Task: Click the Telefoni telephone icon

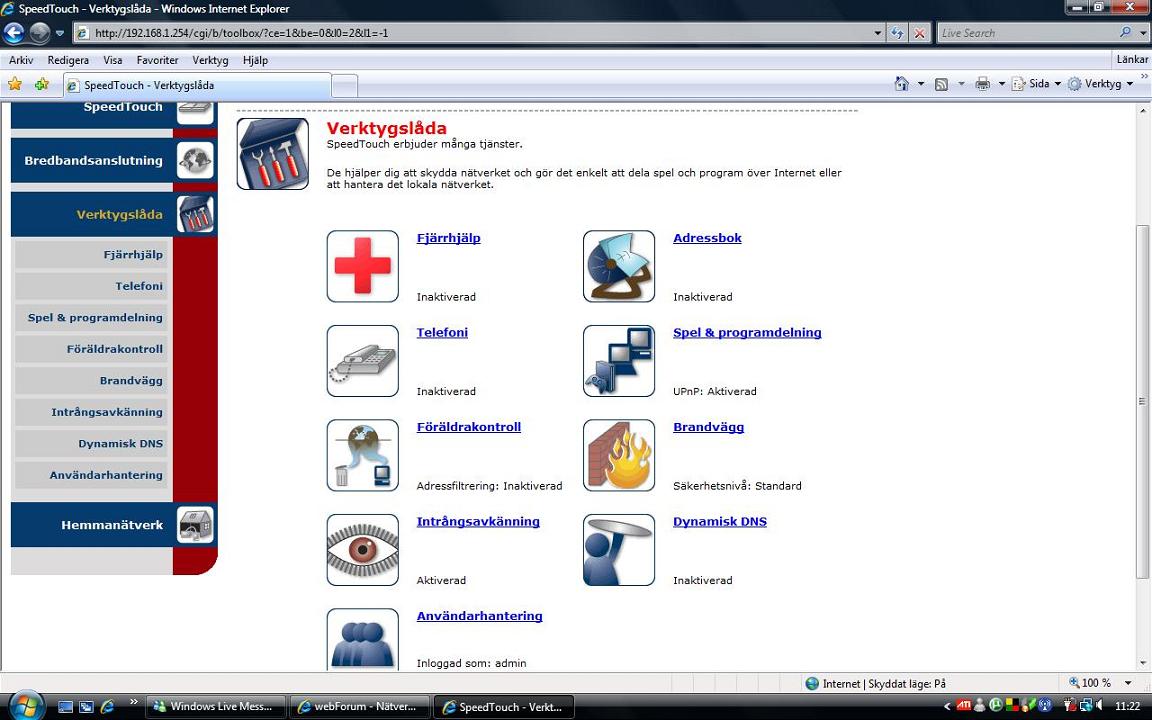Action: click(362, 361)
